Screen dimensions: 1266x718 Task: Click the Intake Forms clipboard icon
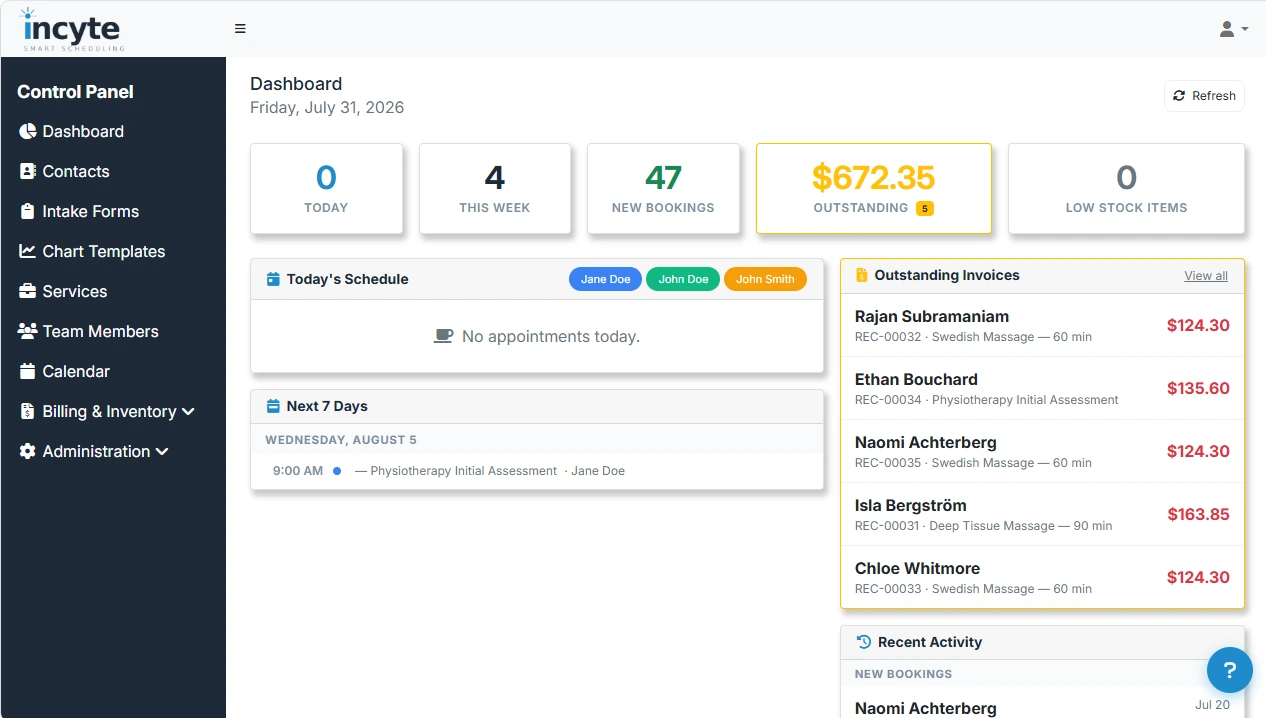27,211
